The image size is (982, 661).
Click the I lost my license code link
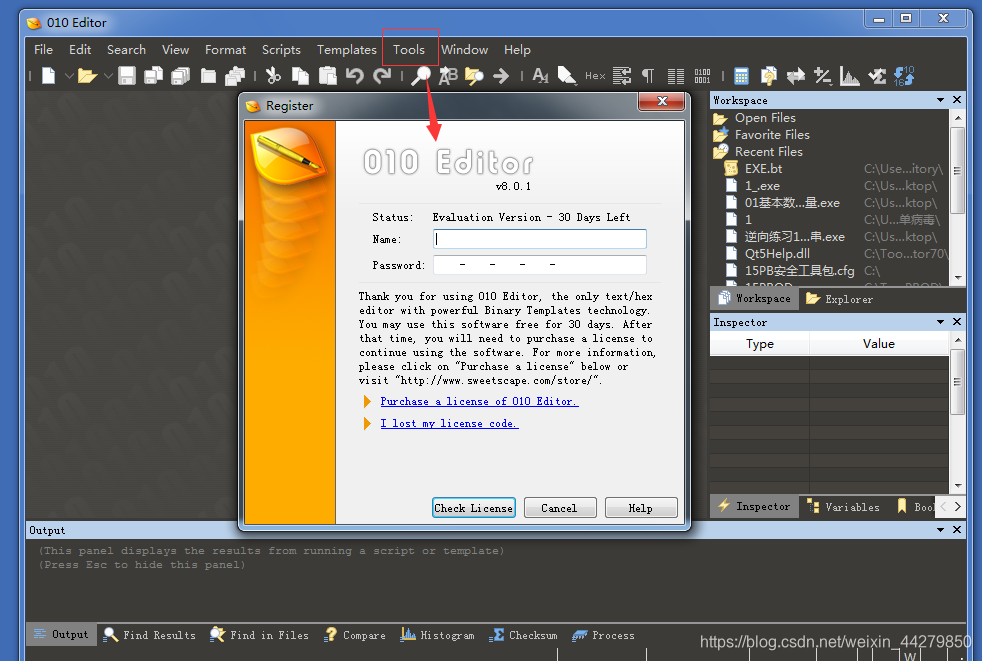pyautogui.click(x=449, y=424)
